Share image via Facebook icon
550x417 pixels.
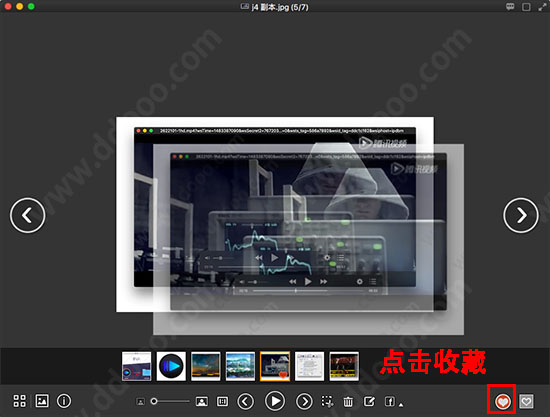pyautogui.click(x=390, y=401)
